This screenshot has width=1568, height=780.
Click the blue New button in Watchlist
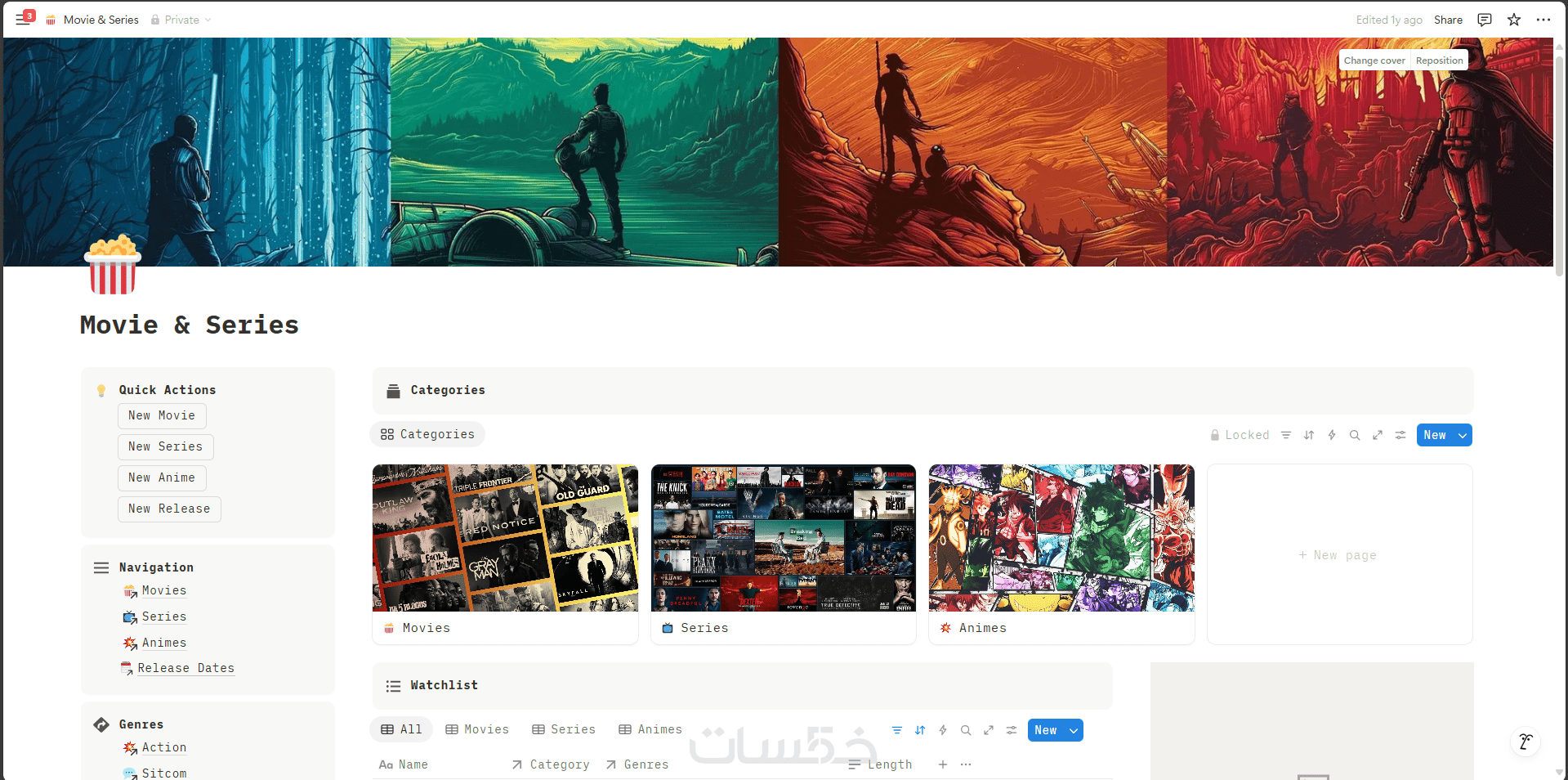[1046, 730]
